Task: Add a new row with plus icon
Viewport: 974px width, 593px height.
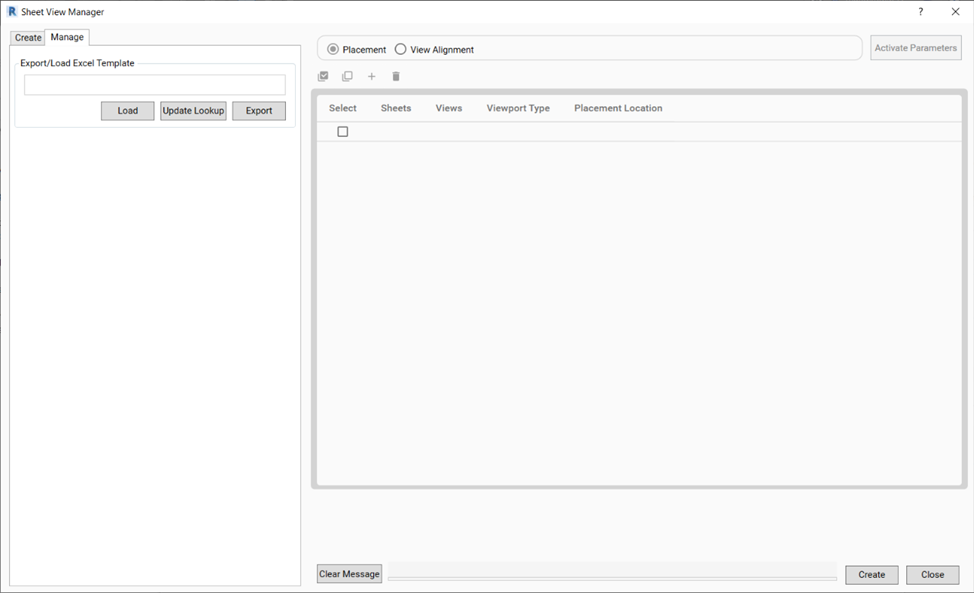Action: coord(371,76)
